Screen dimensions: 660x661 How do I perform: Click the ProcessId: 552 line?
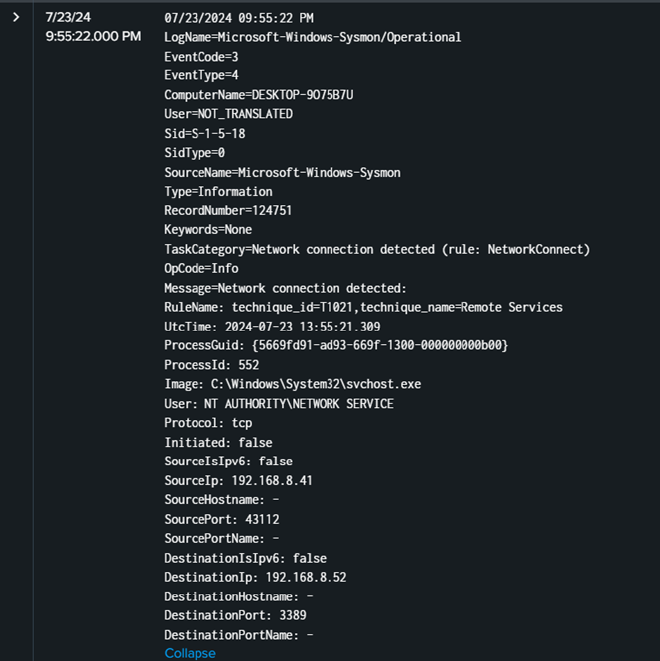pos(212,365)
